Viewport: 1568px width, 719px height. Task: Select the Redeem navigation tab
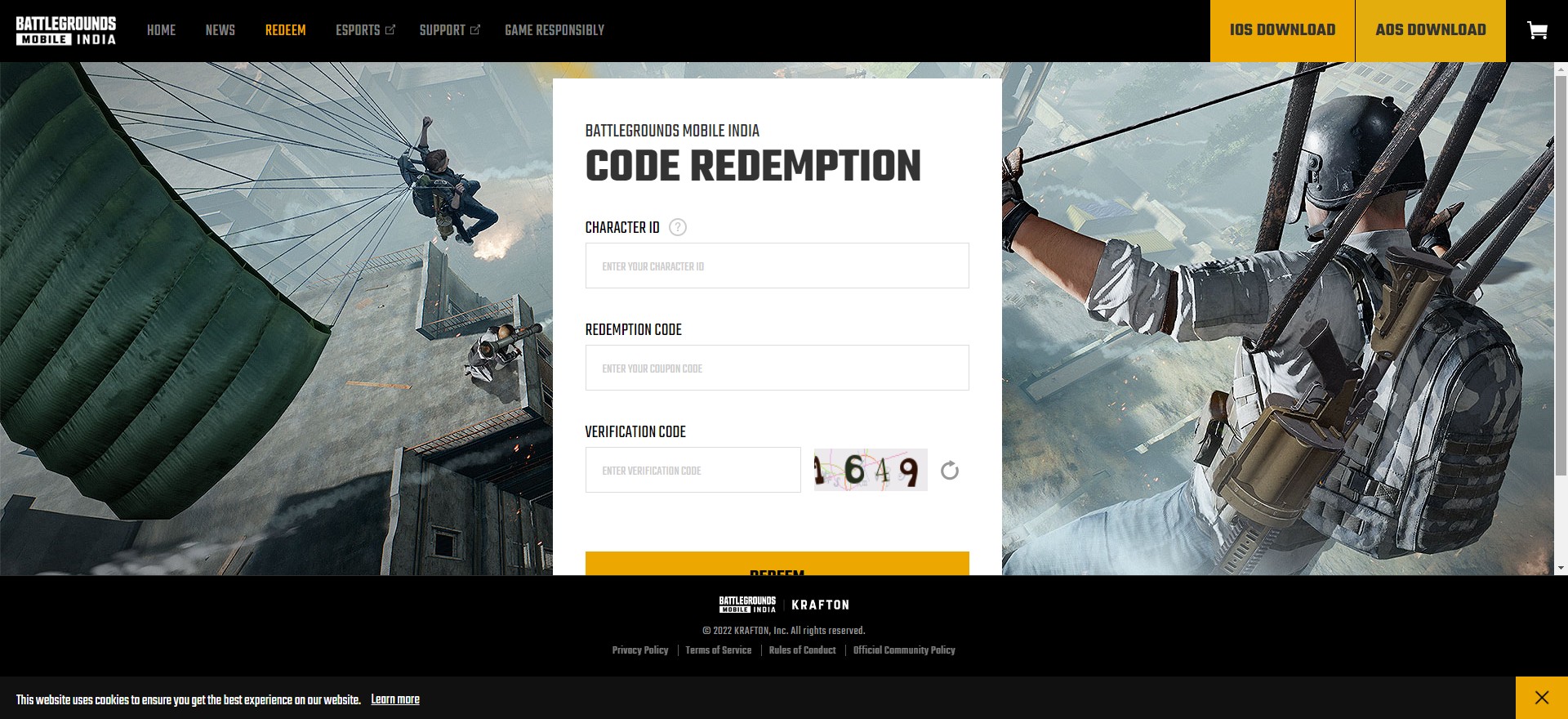click(286, 30)
